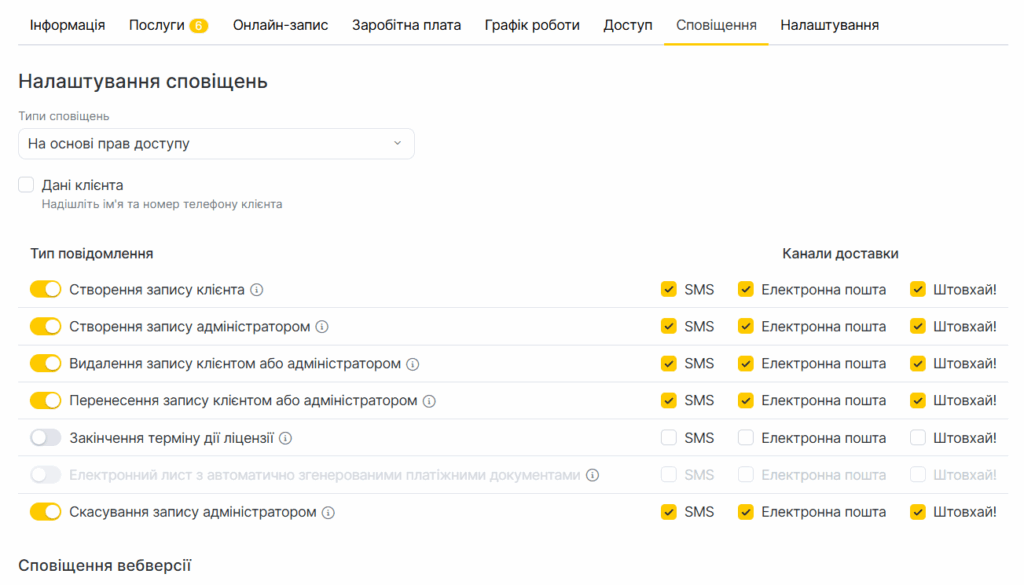Click info icon for Електронний лист з платіжними документами
Screen dimensions: 1024x585
592,475
